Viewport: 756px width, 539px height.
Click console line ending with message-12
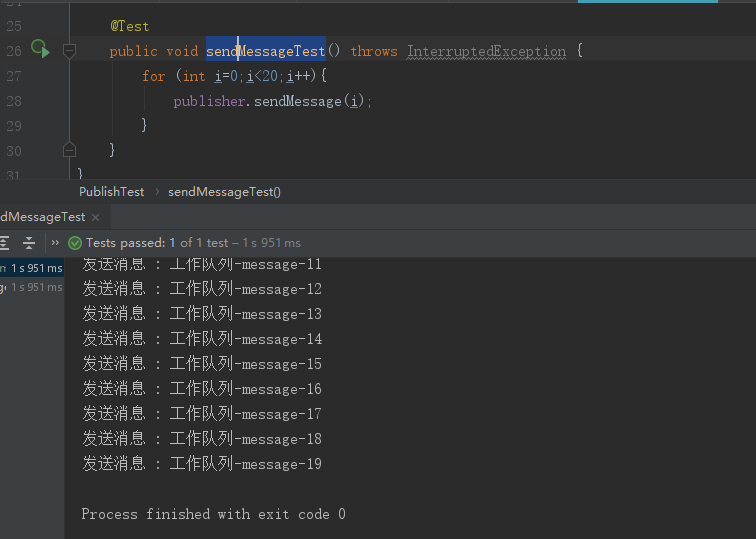click(x=202, y=289)
